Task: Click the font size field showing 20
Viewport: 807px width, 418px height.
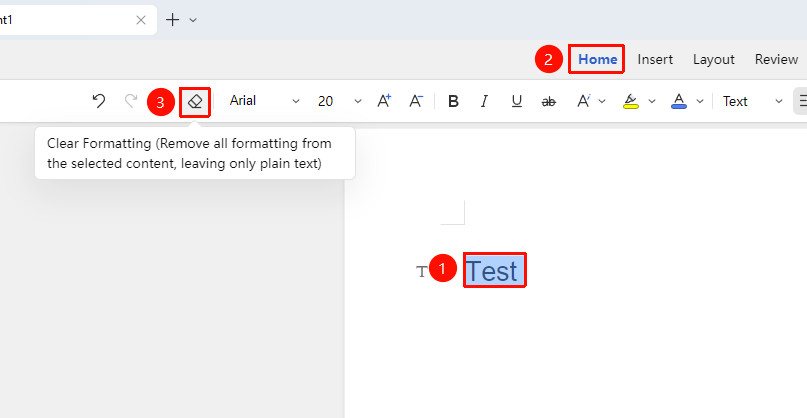Action: [x=325, y=101]
